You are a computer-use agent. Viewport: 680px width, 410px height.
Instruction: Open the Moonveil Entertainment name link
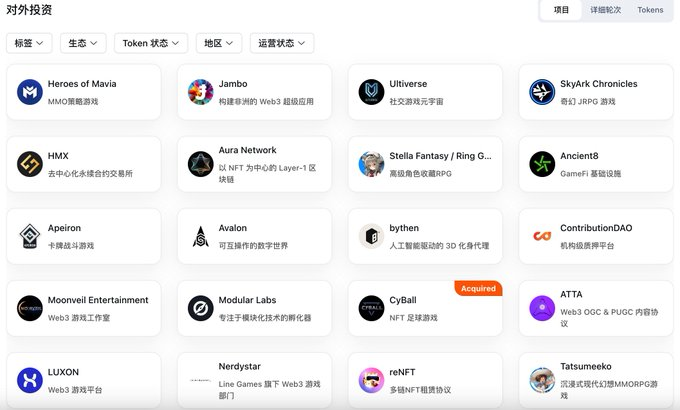[x=98, y=300]
